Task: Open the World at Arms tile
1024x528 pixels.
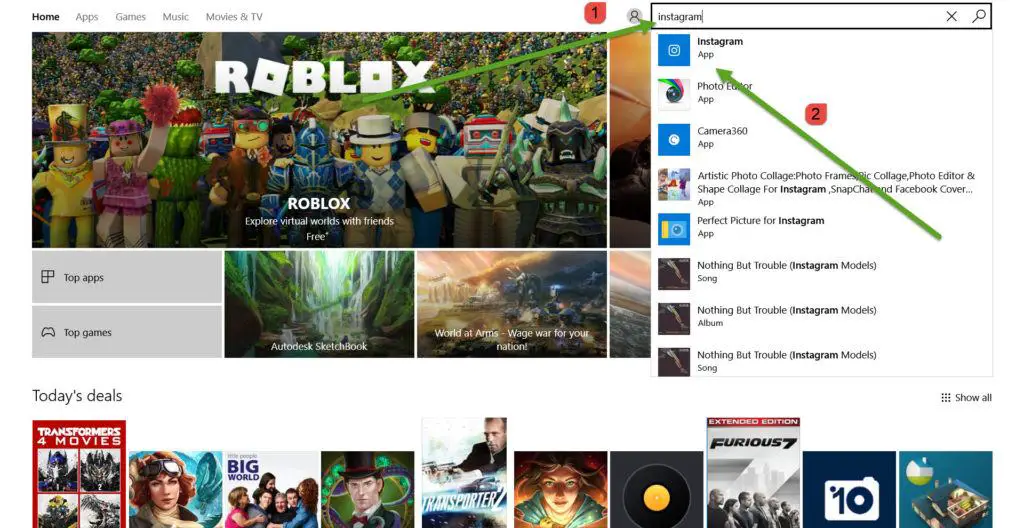Action: point(512,305)
